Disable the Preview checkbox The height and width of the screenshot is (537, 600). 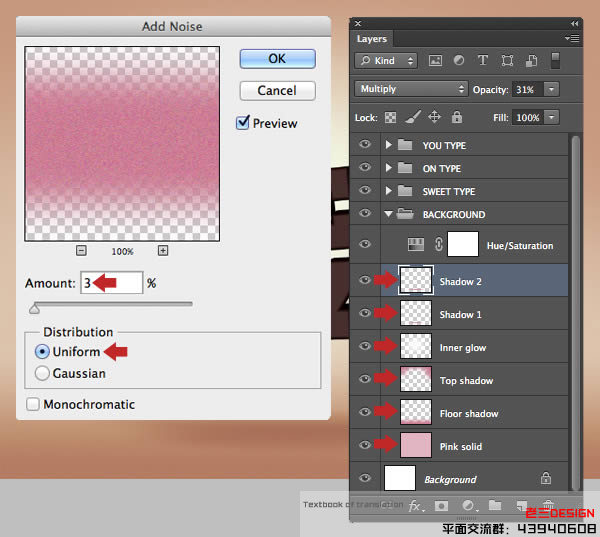(242, 123)
